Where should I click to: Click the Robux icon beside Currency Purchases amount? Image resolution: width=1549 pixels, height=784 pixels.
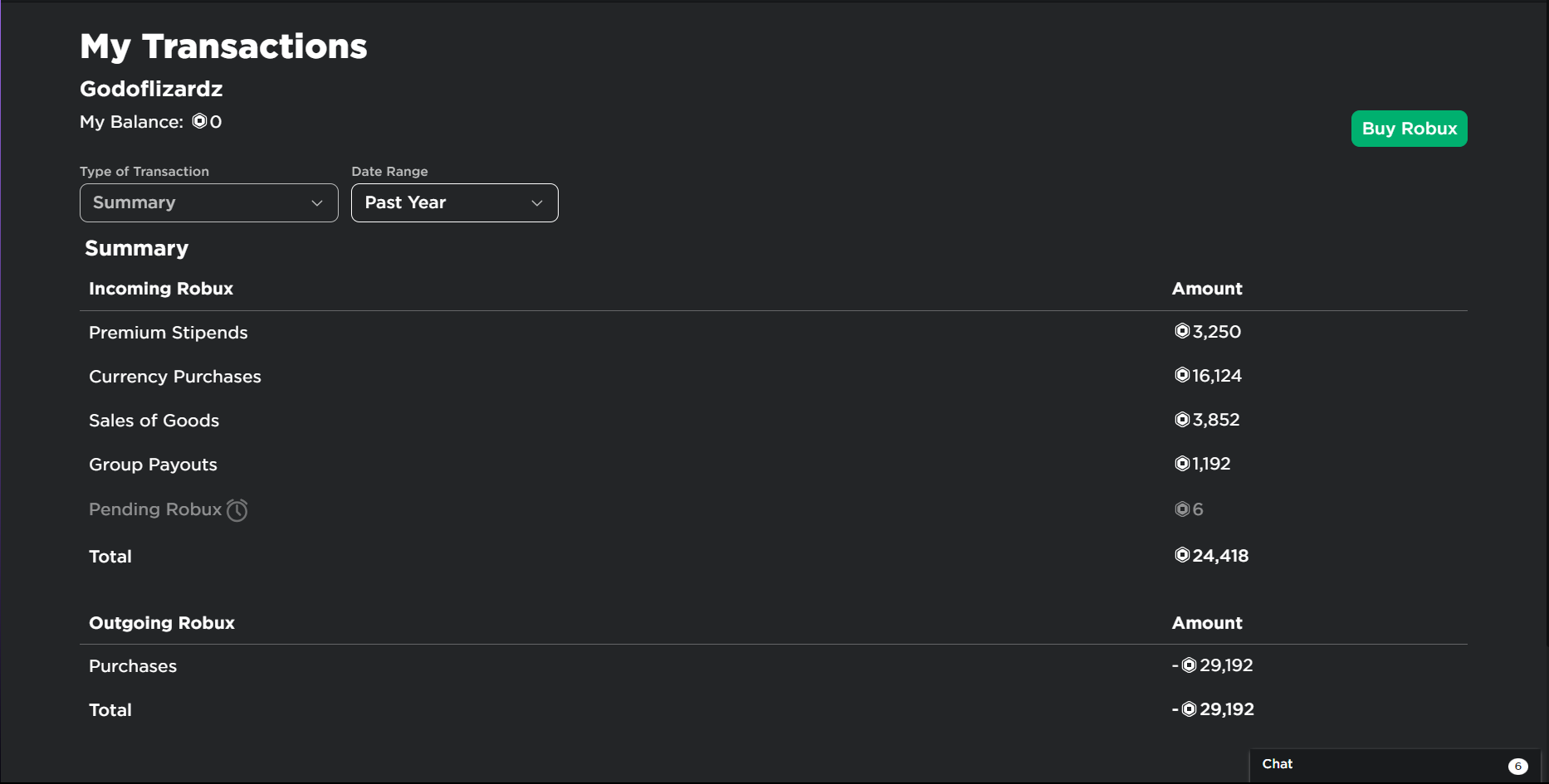click(1182, 375)
